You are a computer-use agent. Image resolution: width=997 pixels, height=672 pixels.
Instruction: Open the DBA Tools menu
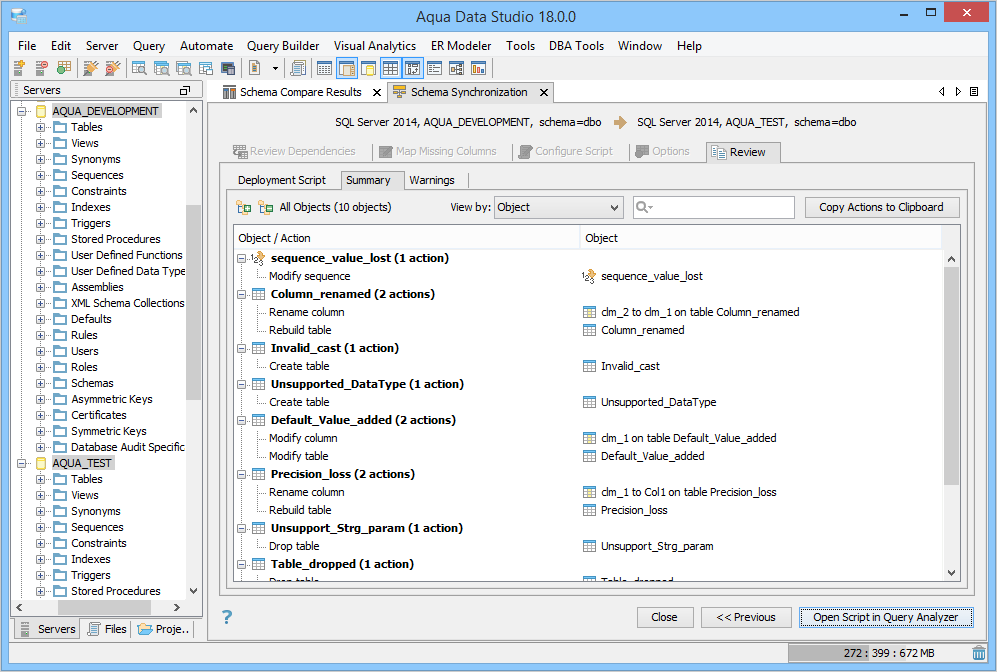point(576,46)
